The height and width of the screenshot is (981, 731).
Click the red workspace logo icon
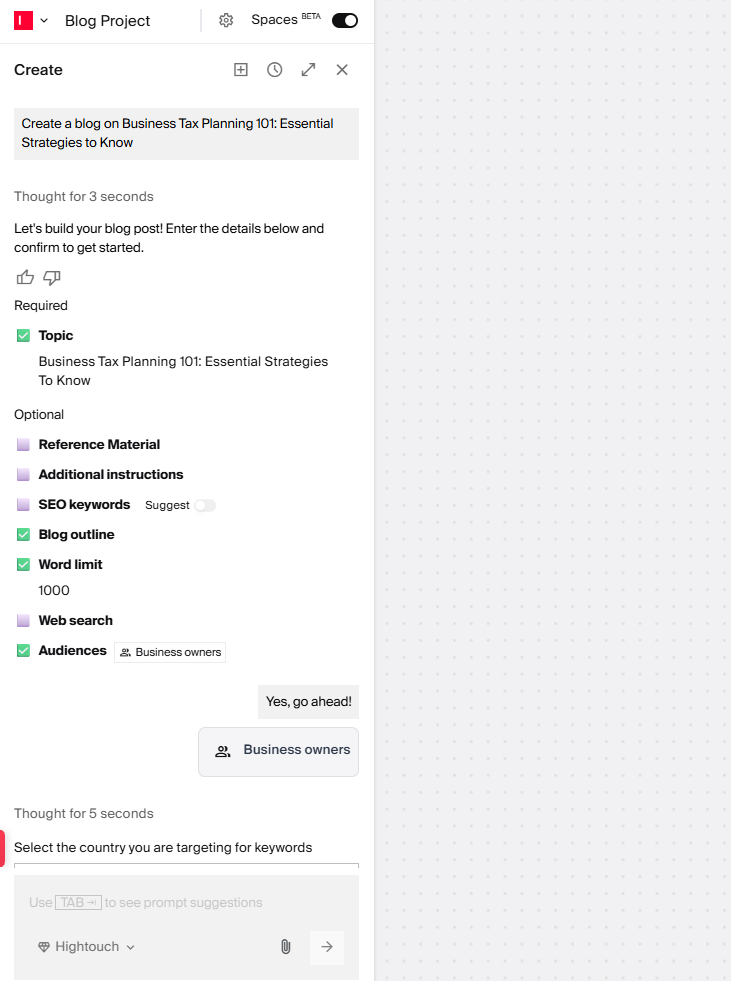[23, 21]
